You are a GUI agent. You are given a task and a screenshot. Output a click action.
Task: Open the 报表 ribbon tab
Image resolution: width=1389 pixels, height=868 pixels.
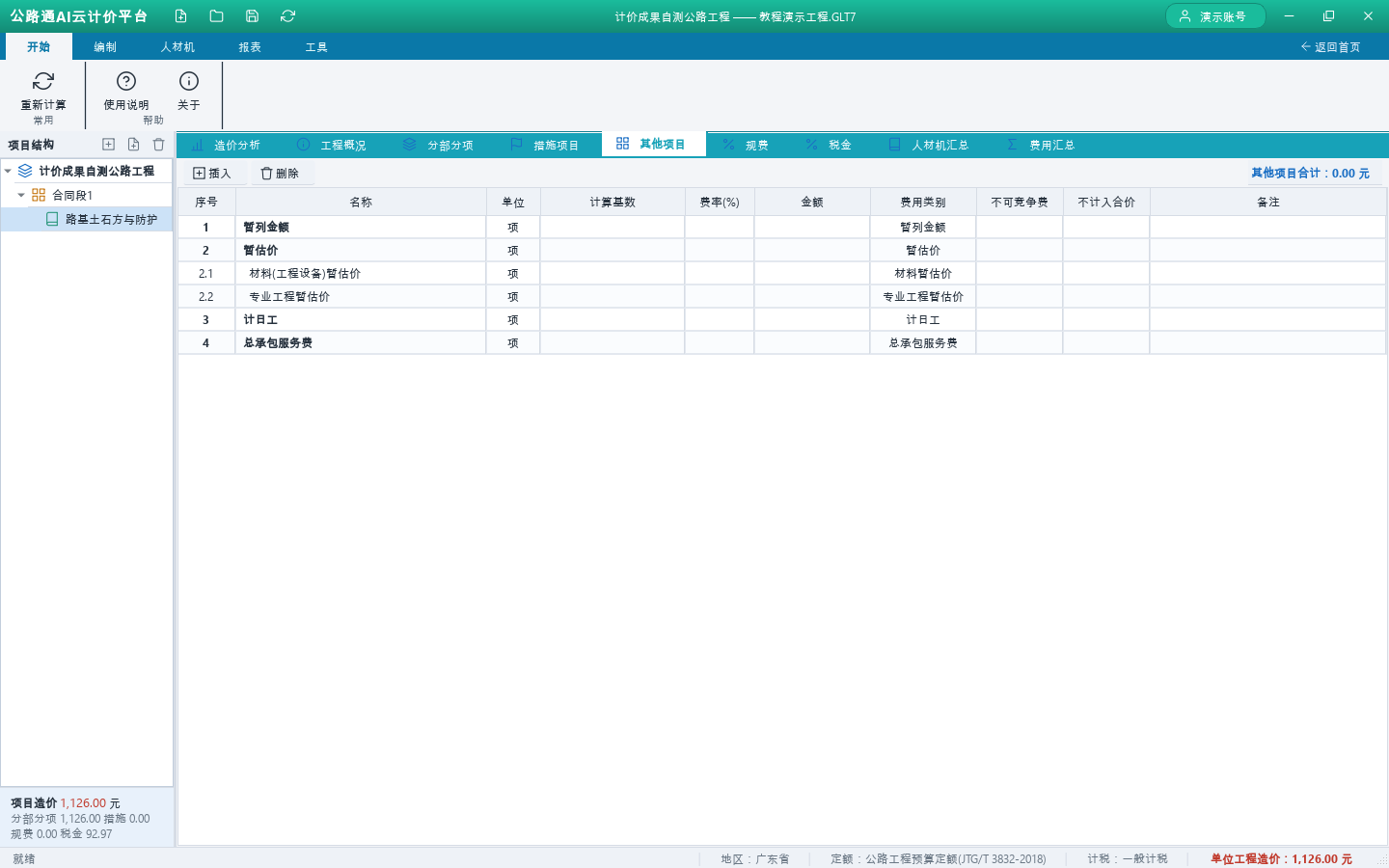pyautogui.click(x=250, y=46)
